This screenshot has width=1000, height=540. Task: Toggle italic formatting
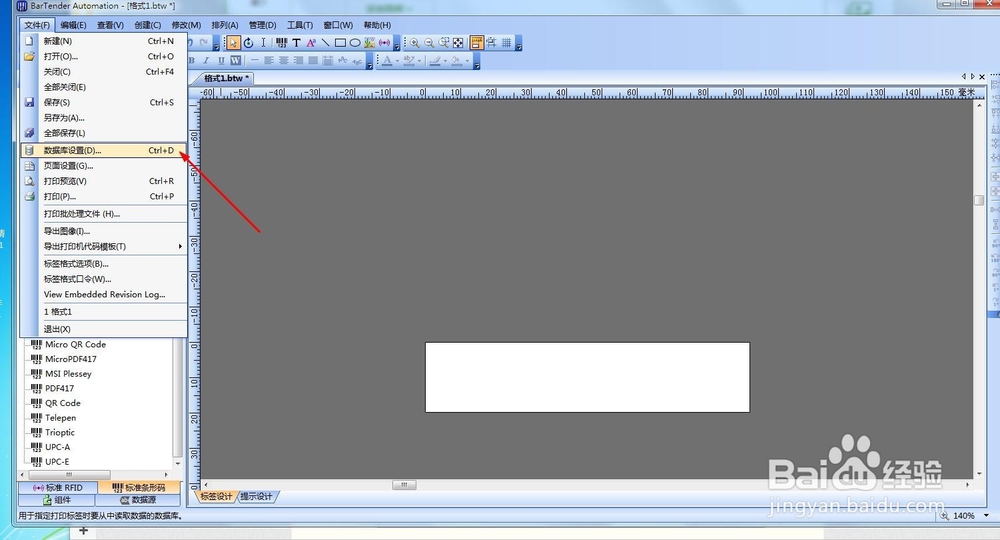coord(206,61)
